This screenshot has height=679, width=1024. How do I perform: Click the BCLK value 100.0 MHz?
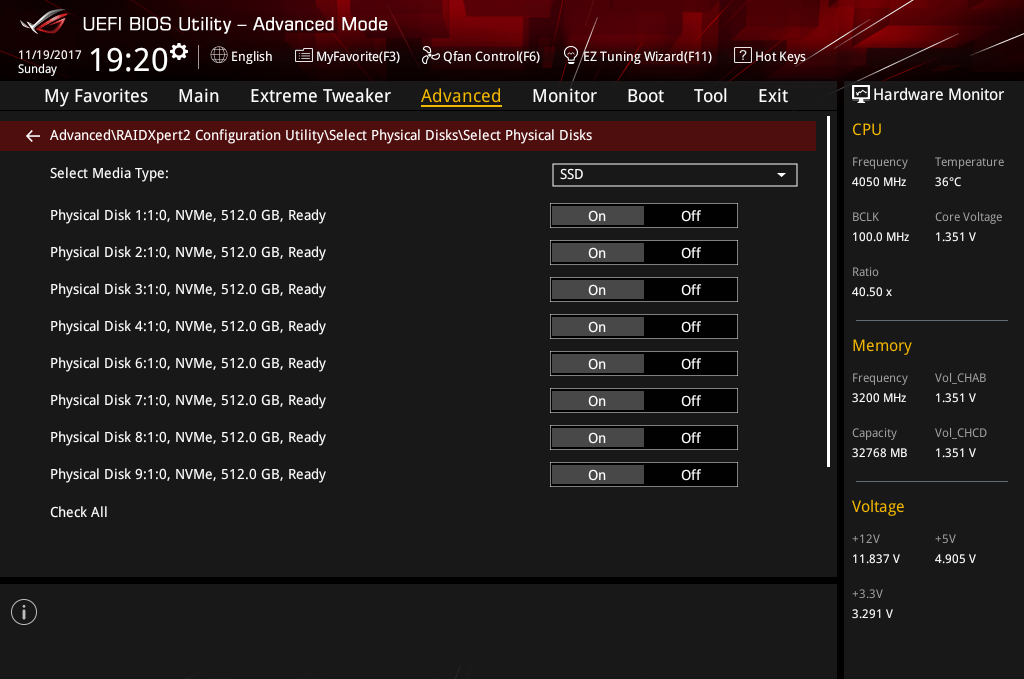[880, 237]
